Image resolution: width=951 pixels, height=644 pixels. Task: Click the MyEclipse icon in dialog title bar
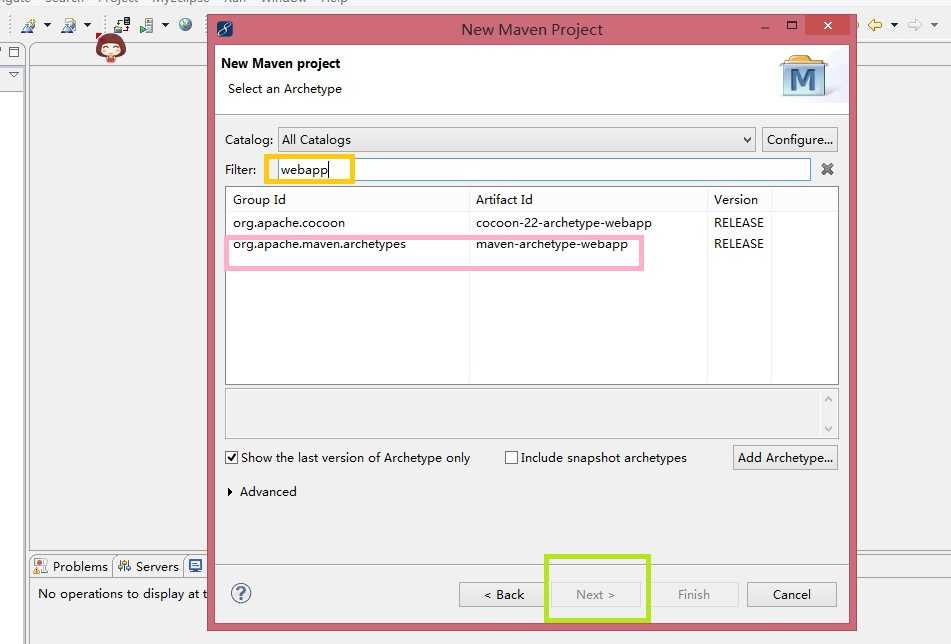pyautogui.click(x=225, y=29)
